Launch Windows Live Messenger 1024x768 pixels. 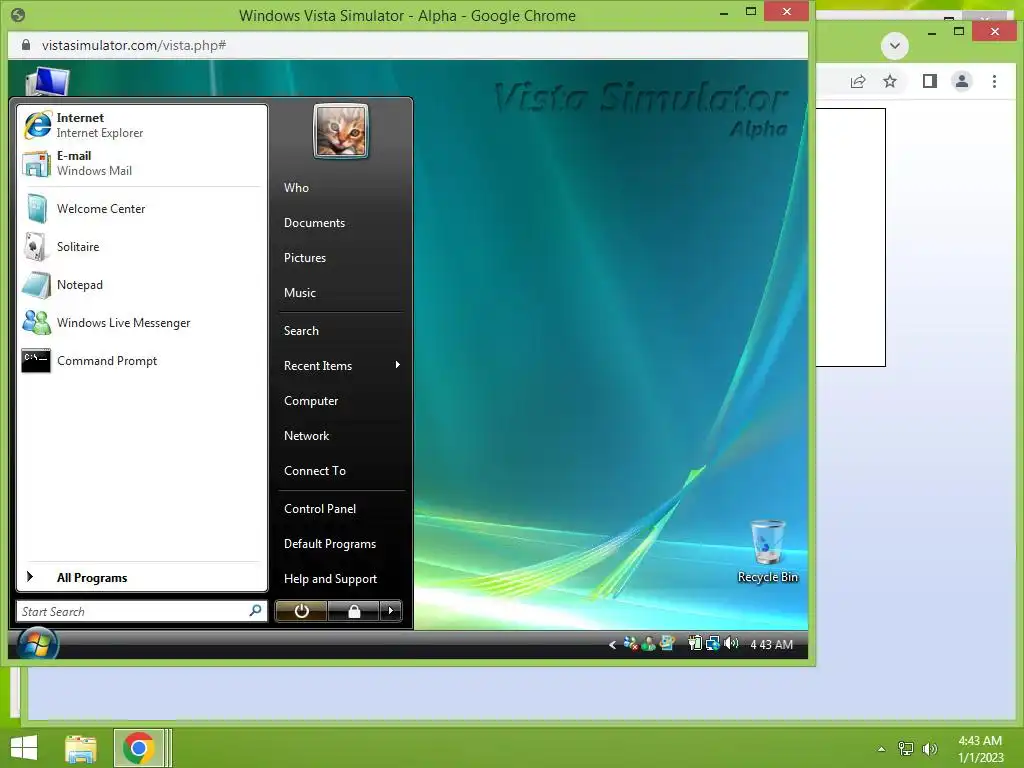[141, 323]
